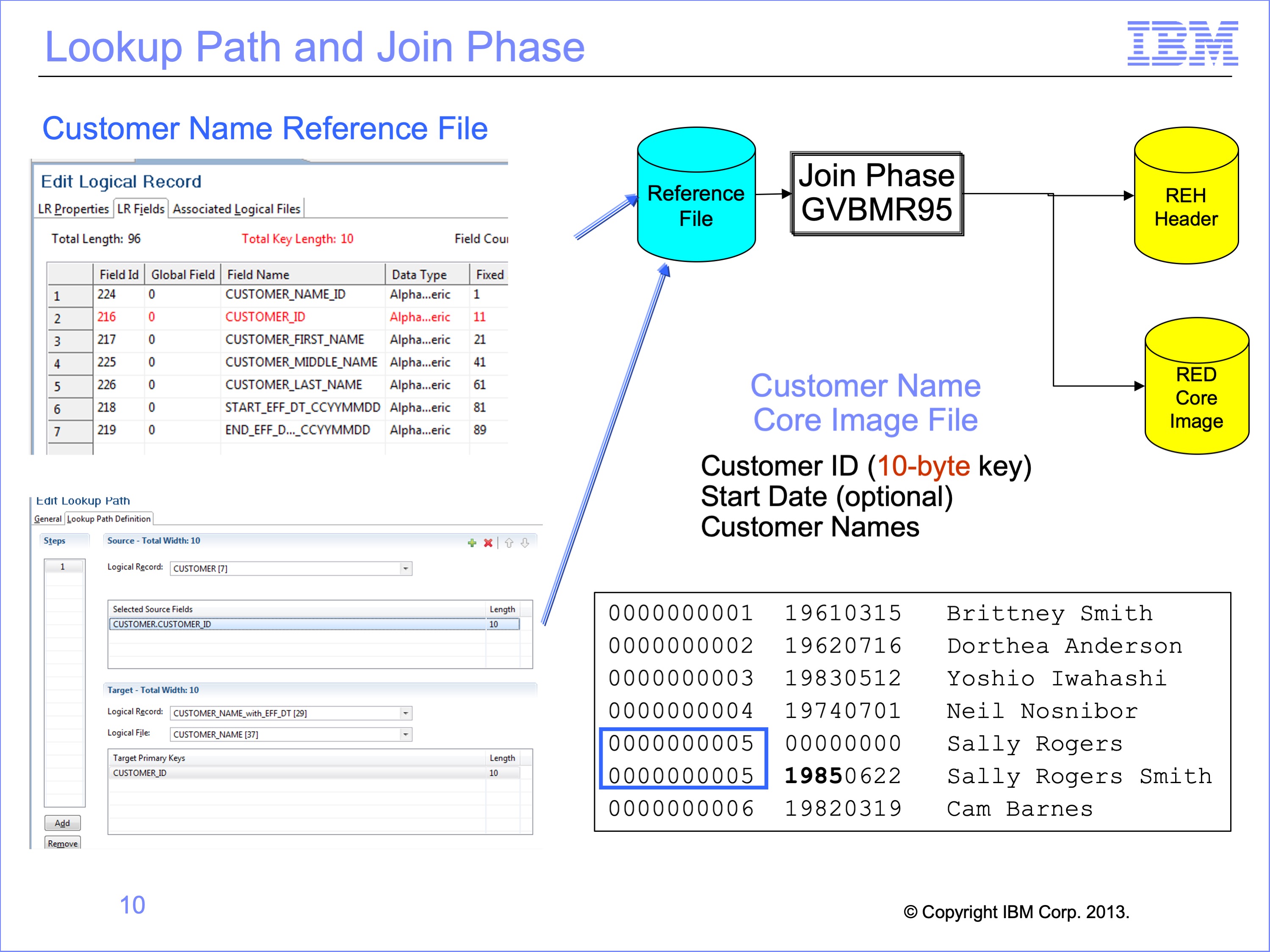1270x952 pixels.
Task: Click customer ID 0000000006
Action: click(x=681, y=809)
